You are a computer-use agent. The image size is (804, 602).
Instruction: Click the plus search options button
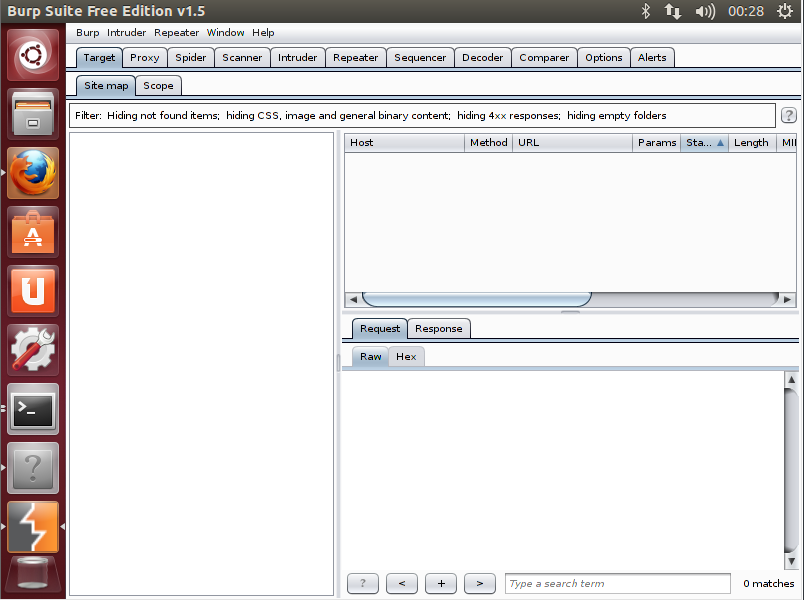441,584
